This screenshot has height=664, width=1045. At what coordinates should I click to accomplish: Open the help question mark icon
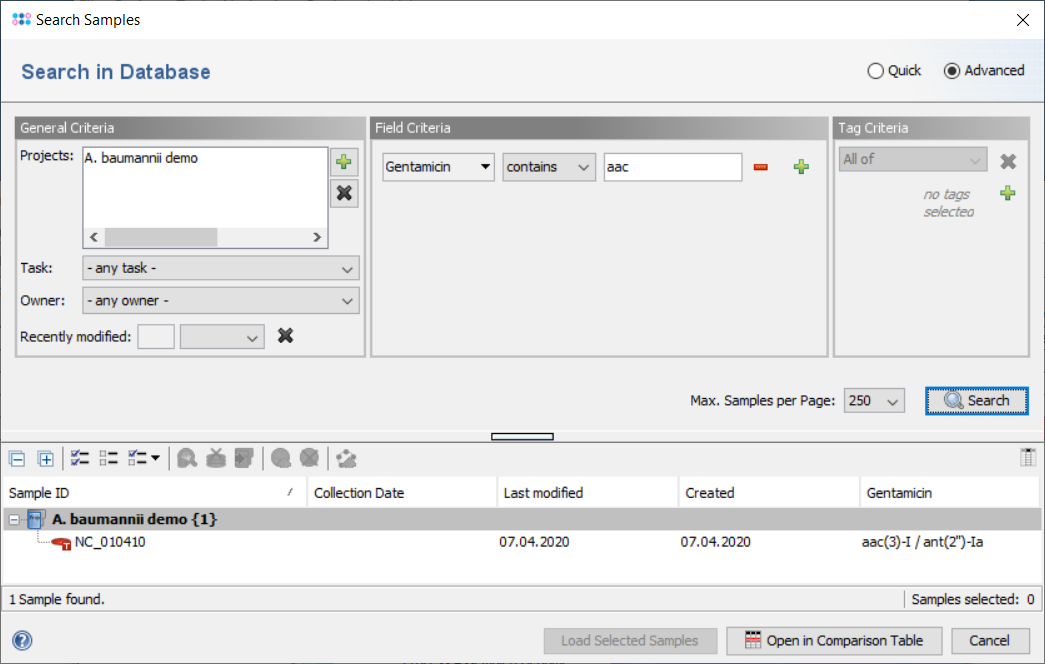click(x=22, y=641)
